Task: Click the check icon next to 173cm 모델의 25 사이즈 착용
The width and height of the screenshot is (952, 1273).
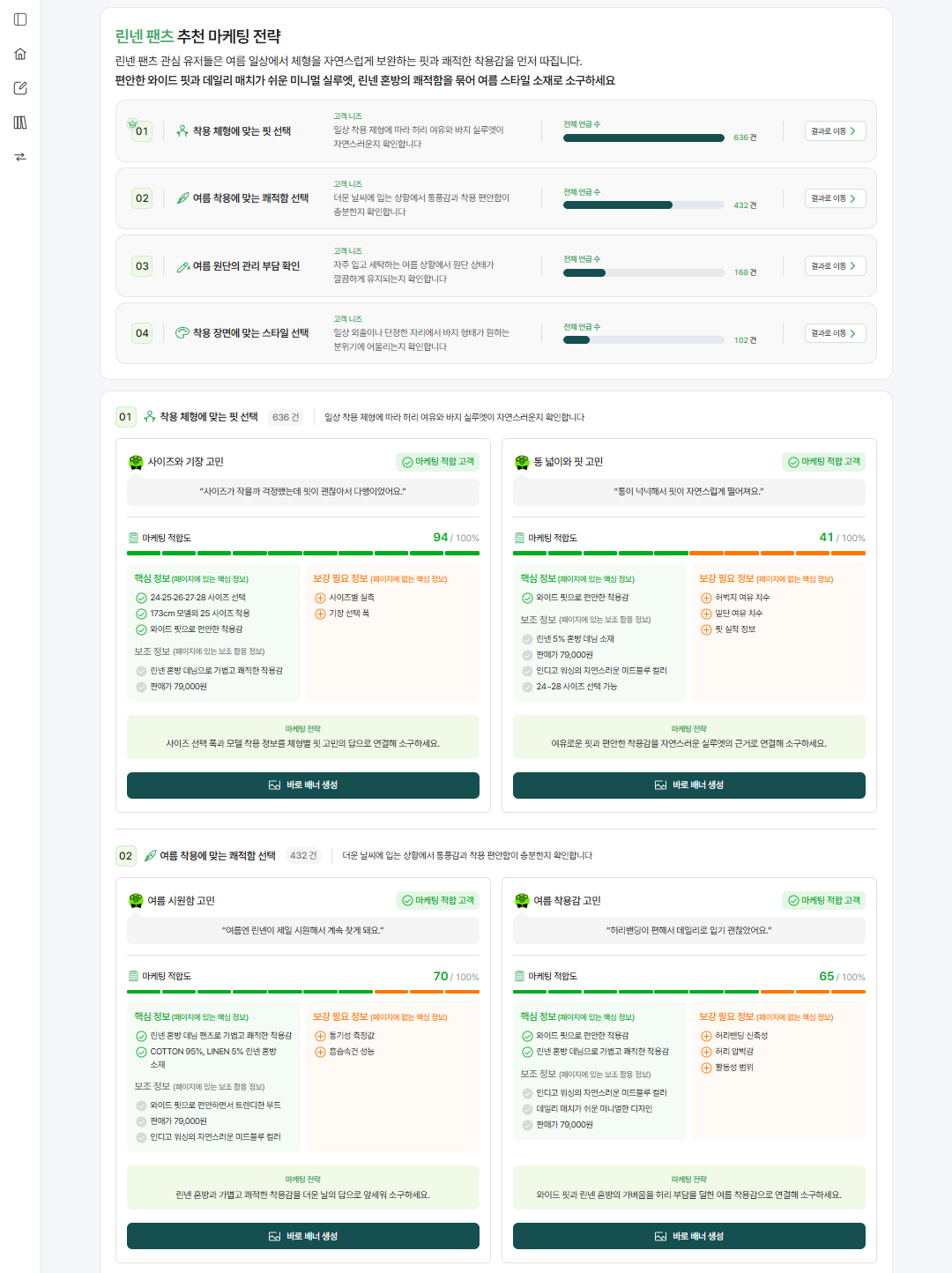Action: click(141, 614)
